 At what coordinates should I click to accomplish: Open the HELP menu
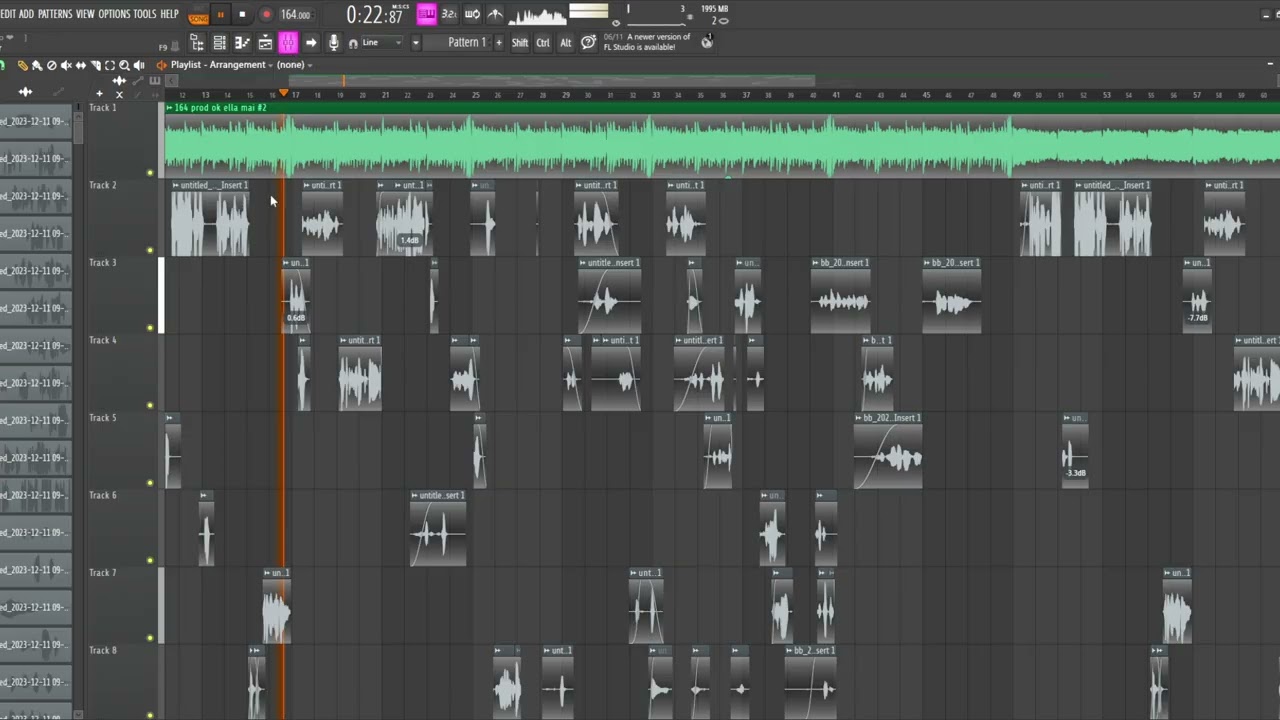[169, 14]
